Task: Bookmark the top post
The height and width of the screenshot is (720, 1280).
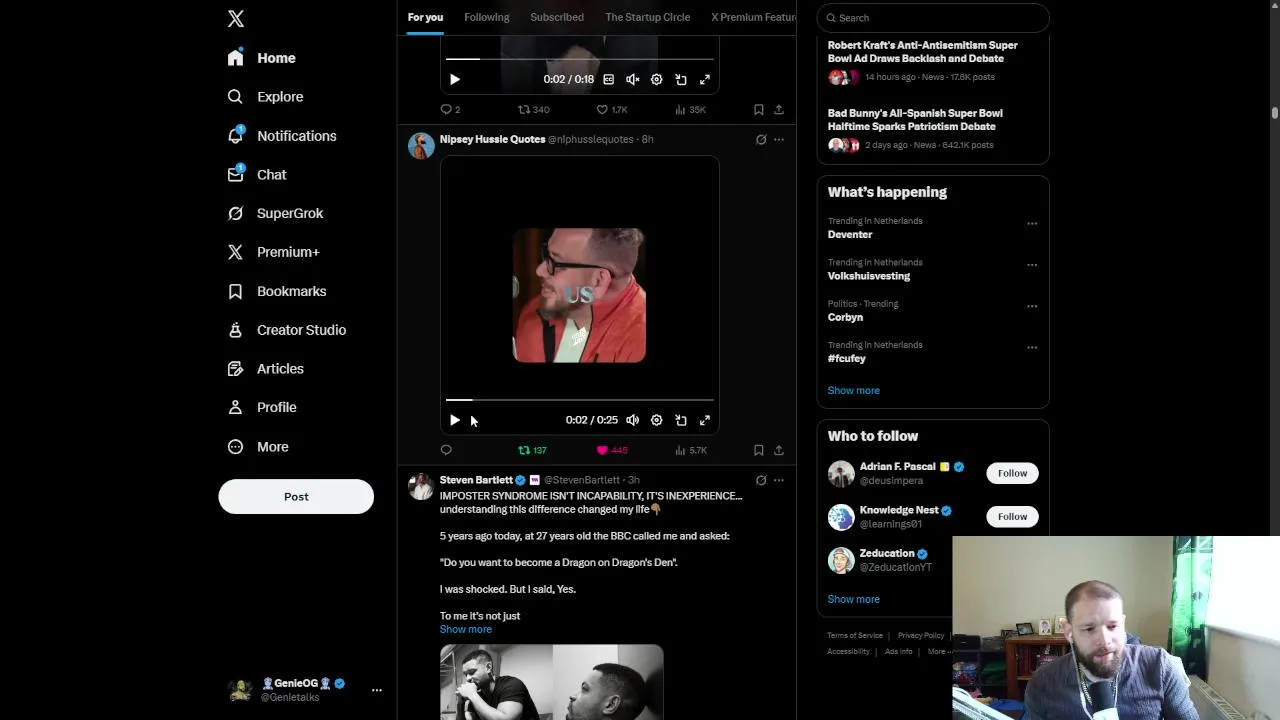Action: [x=759, y=109]
